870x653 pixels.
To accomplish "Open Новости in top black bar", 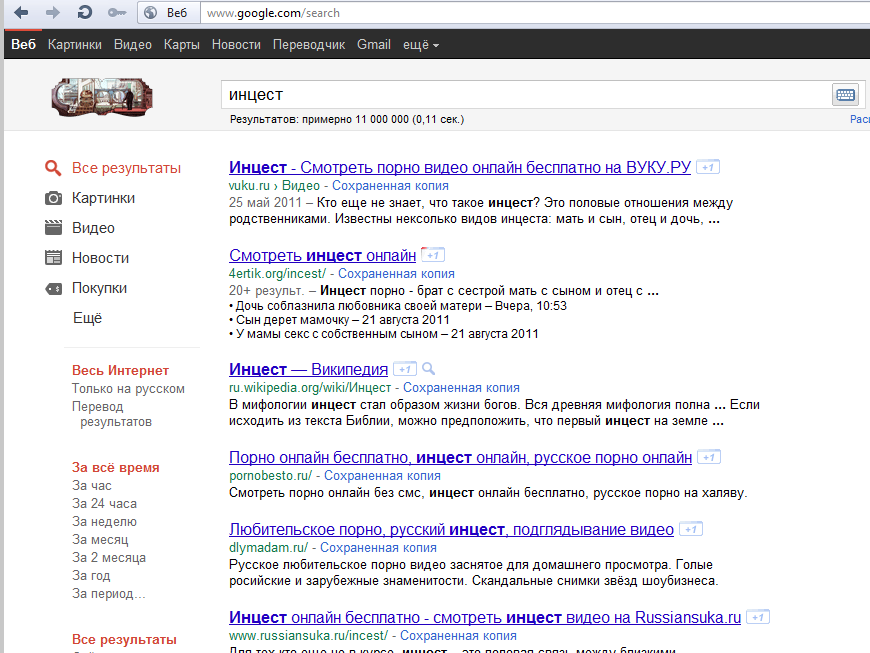I will 236,44.
